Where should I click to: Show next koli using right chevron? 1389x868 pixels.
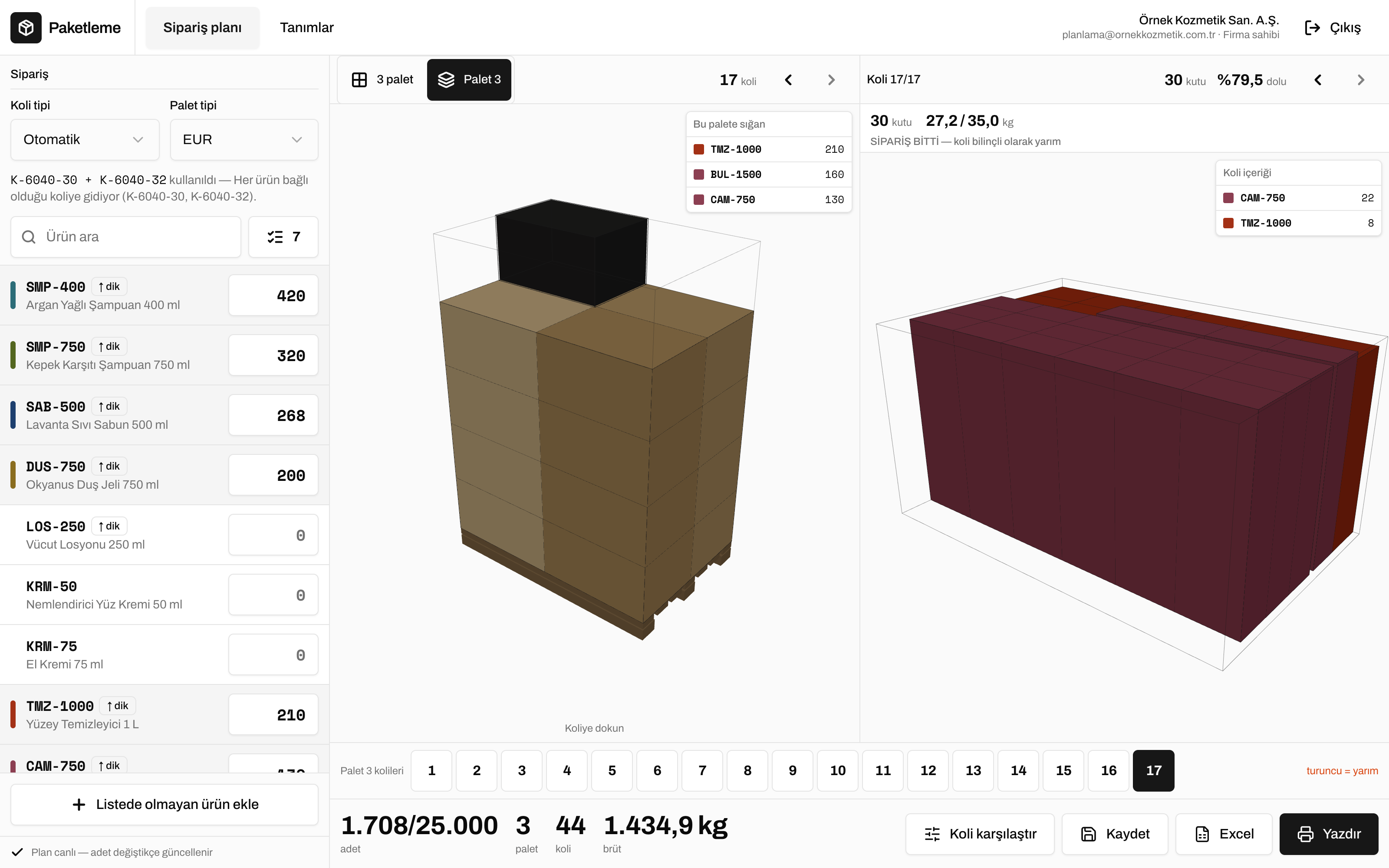tap(1361, 80)
